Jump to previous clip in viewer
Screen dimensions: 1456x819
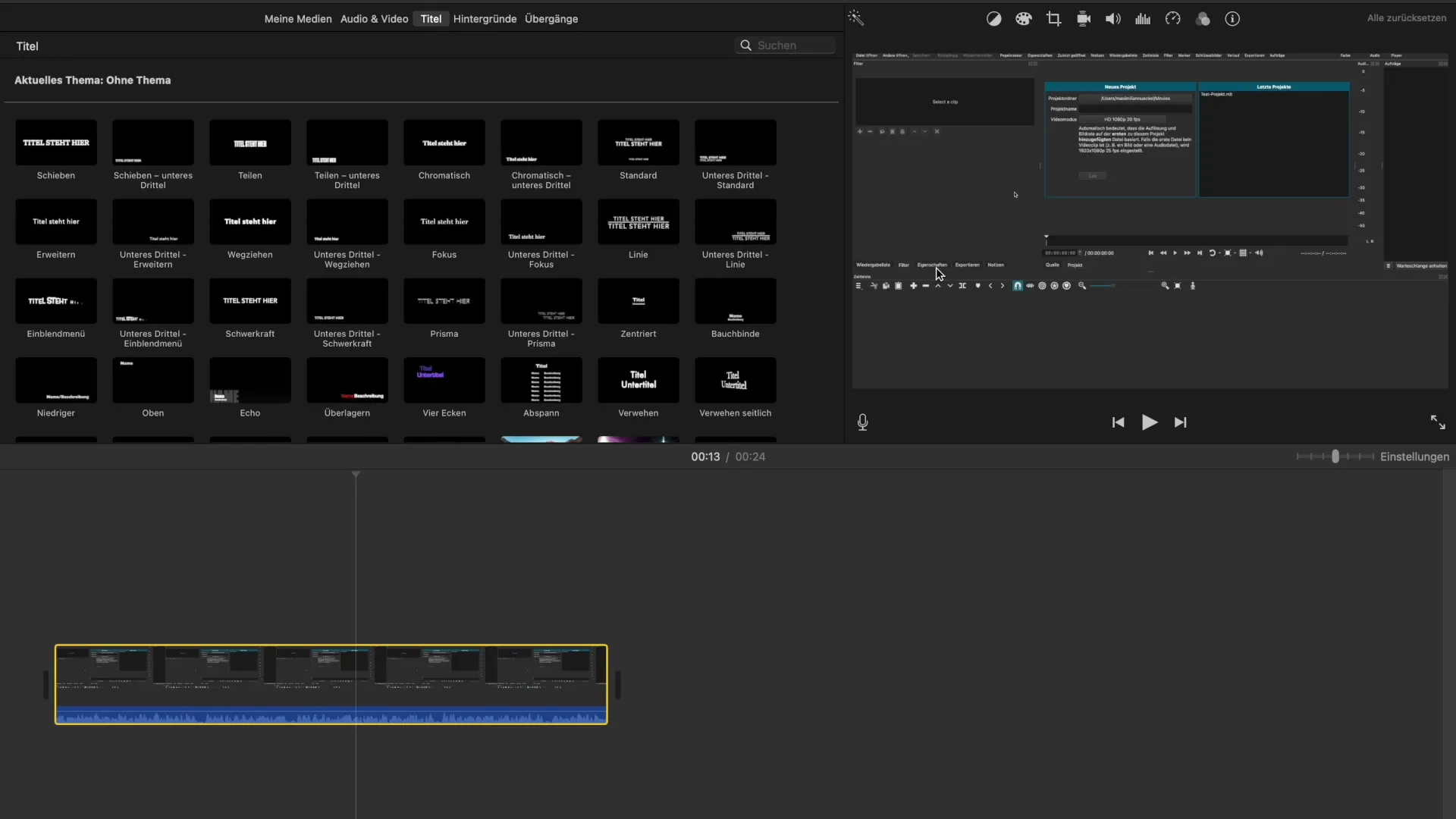pyautogui.click(x=1118, y=422)
